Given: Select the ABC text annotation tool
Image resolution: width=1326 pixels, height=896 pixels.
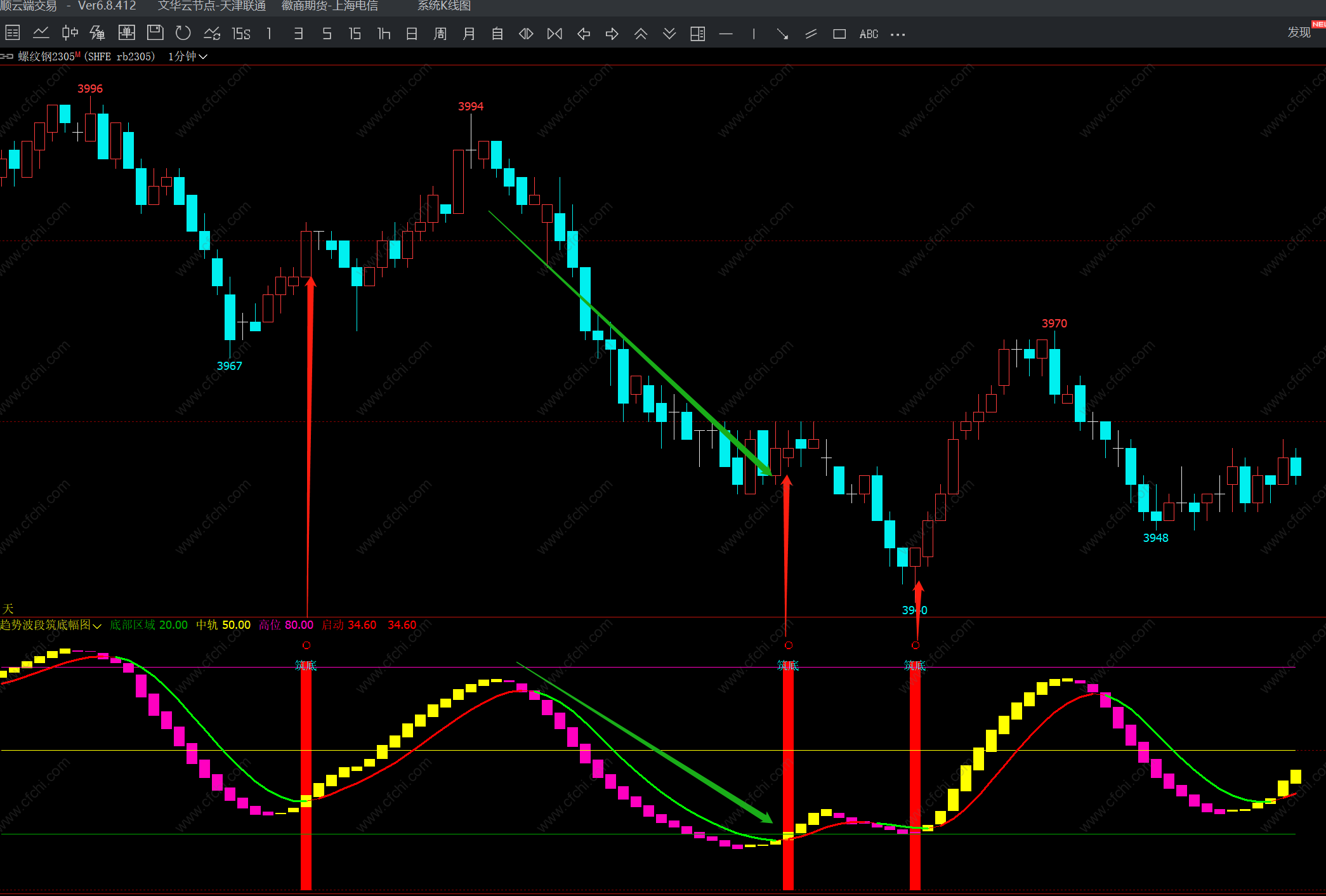Looking at the screenshot, I should click(x=869, y=34).
